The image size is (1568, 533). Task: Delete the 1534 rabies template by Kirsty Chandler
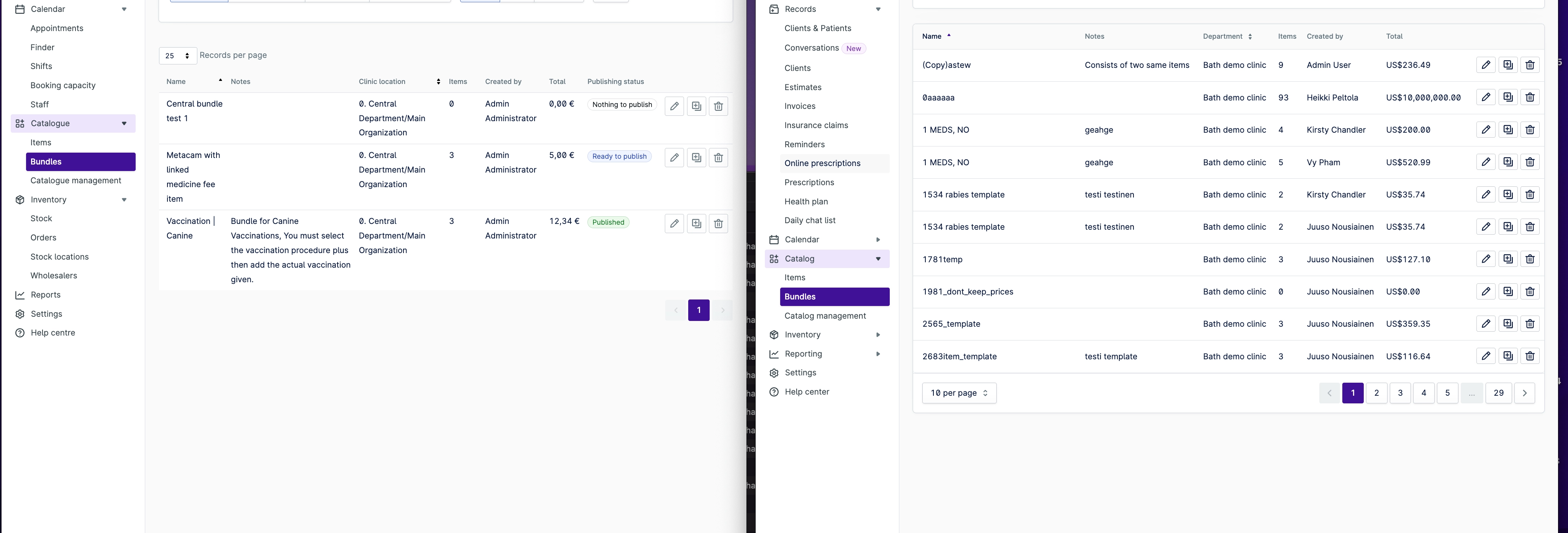(x=1530, y=194)
